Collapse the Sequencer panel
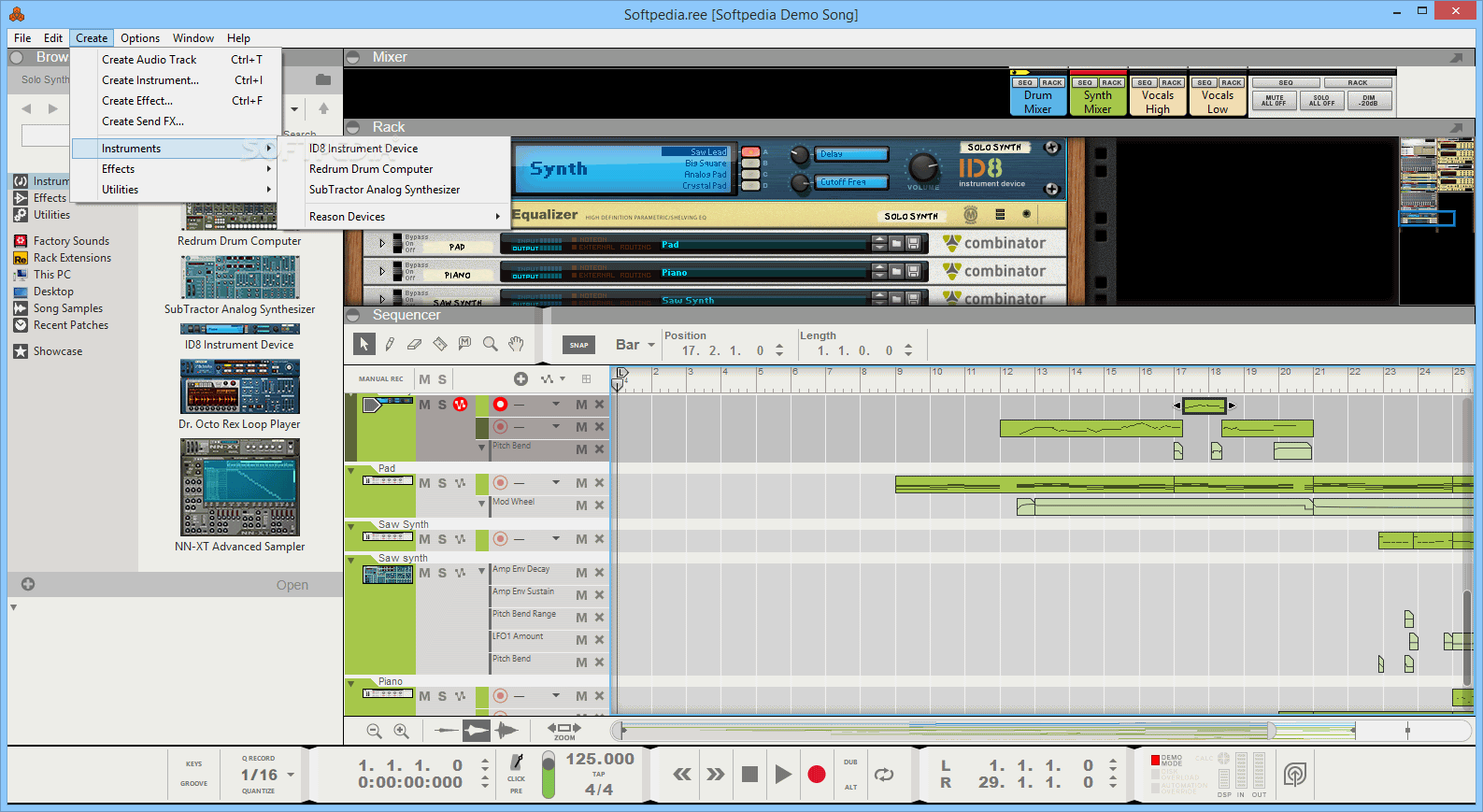Screen dimensions: 1483x812 pos(353,316)
